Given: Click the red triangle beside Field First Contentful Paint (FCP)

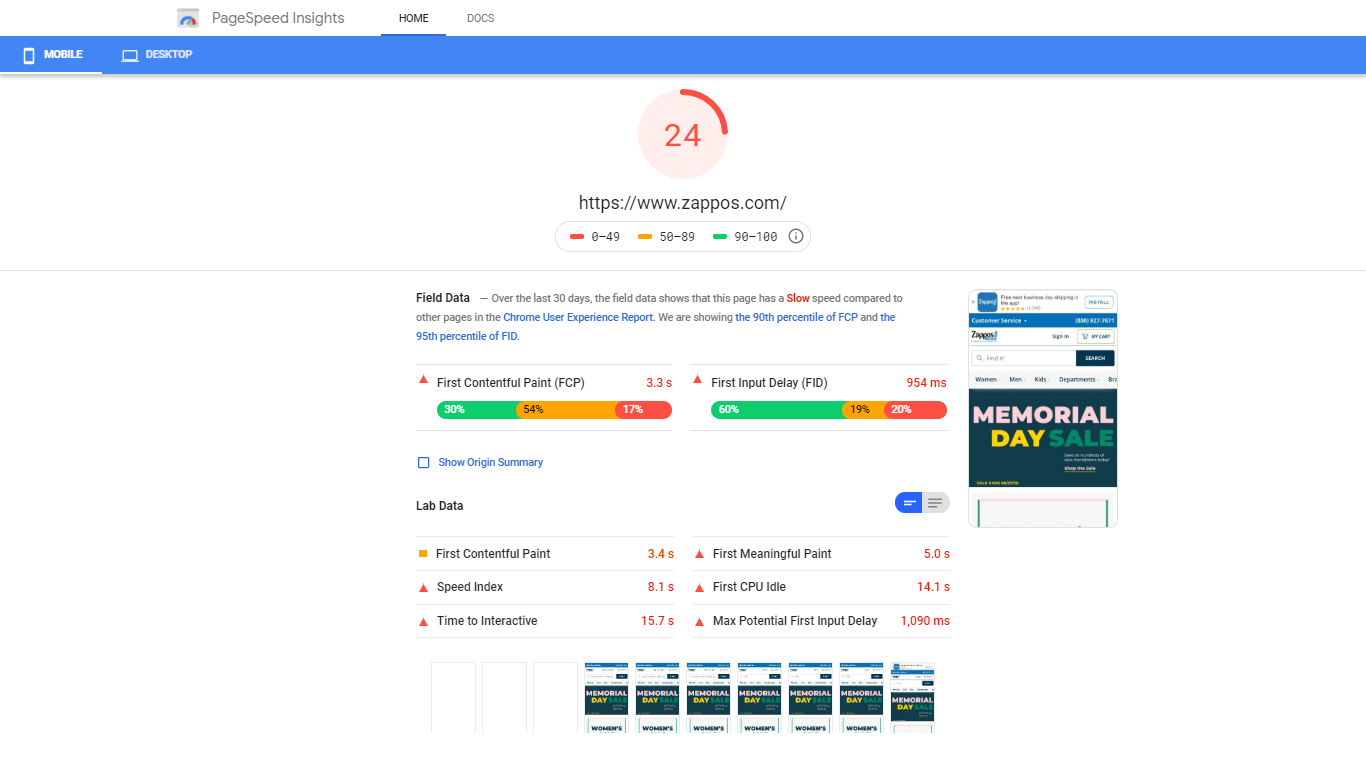Looking at the screenshot, I should [x=423, y=380].
